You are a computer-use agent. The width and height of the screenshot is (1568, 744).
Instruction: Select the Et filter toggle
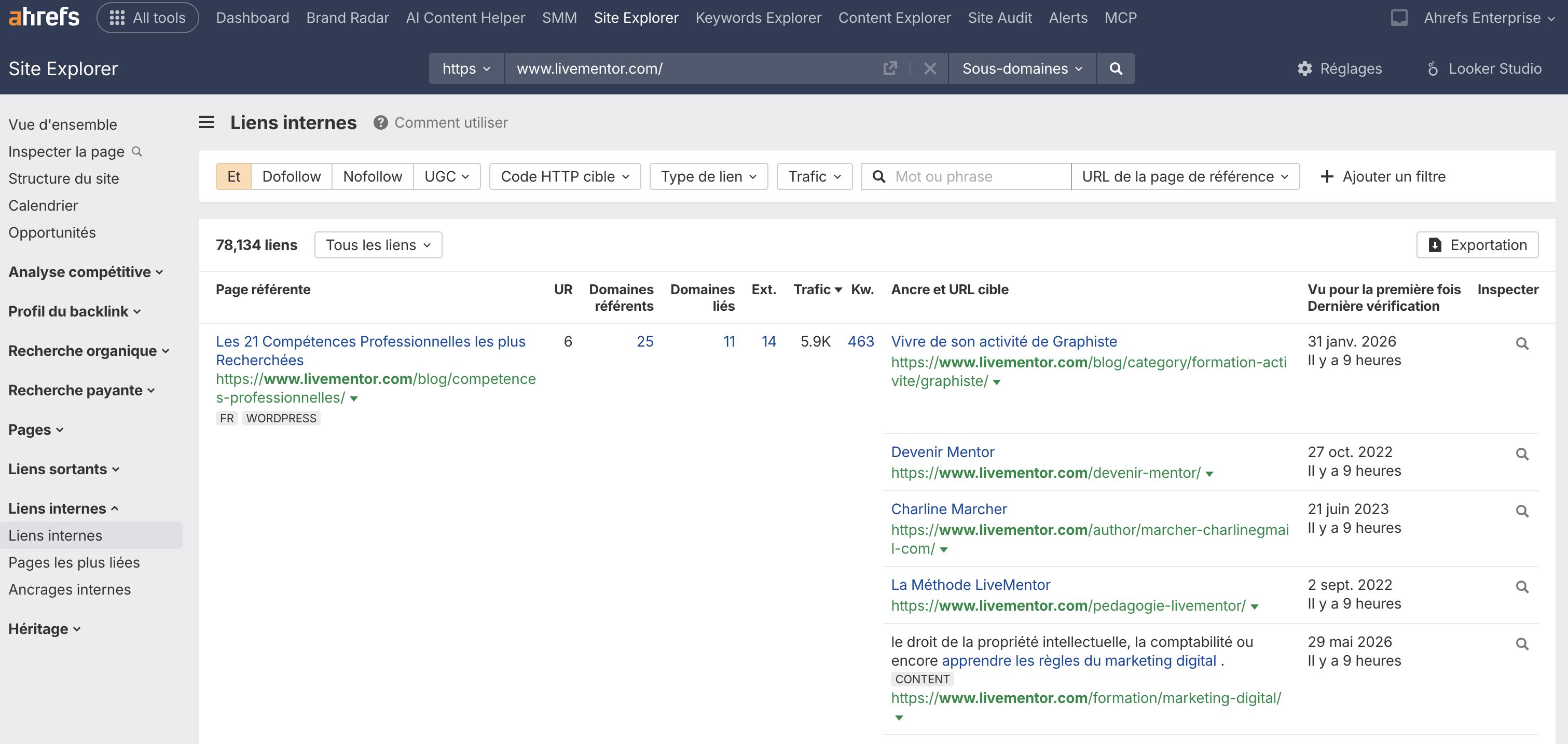pyautogui.click(x=233, y=176)
